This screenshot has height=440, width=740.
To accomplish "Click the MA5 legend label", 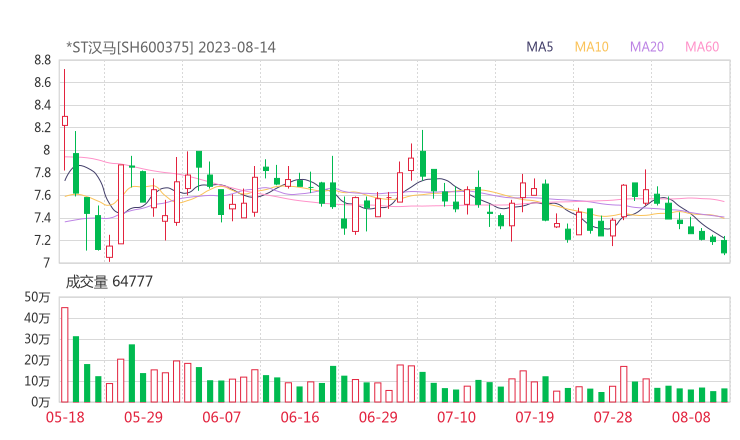I will point(539,47).
